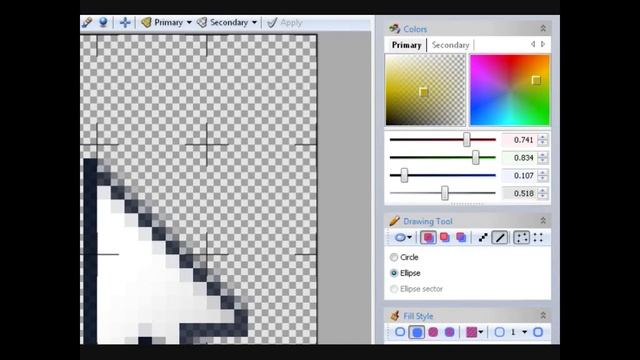Click the green value field showing 0.834

pyautogui.click(x=519, y=158)
